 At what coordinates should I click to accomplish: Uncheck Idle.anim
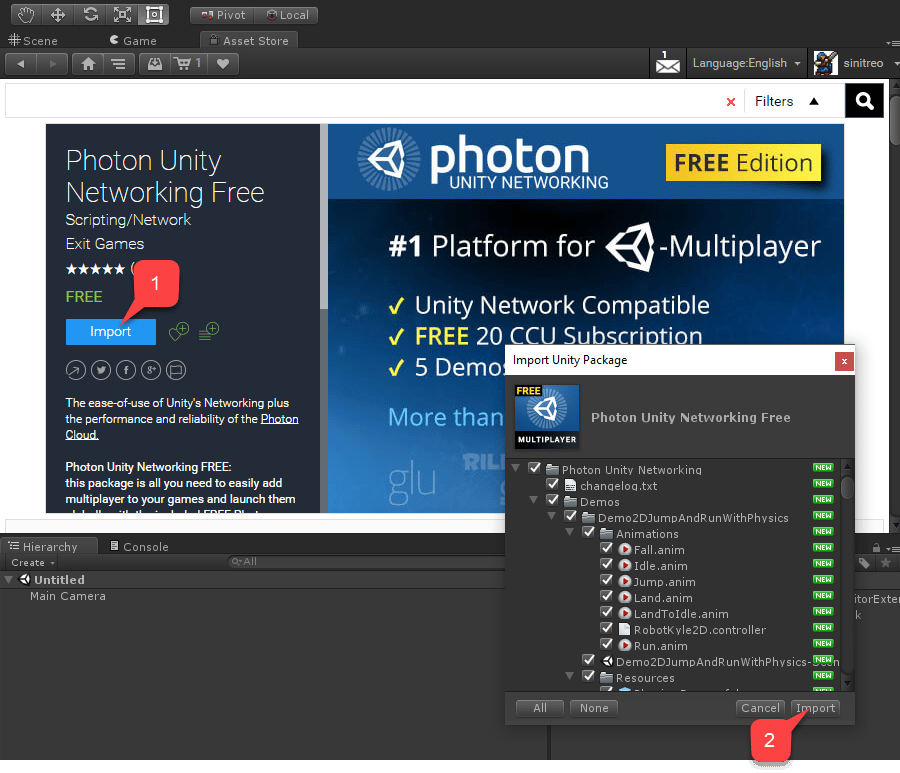coord(607,565)
